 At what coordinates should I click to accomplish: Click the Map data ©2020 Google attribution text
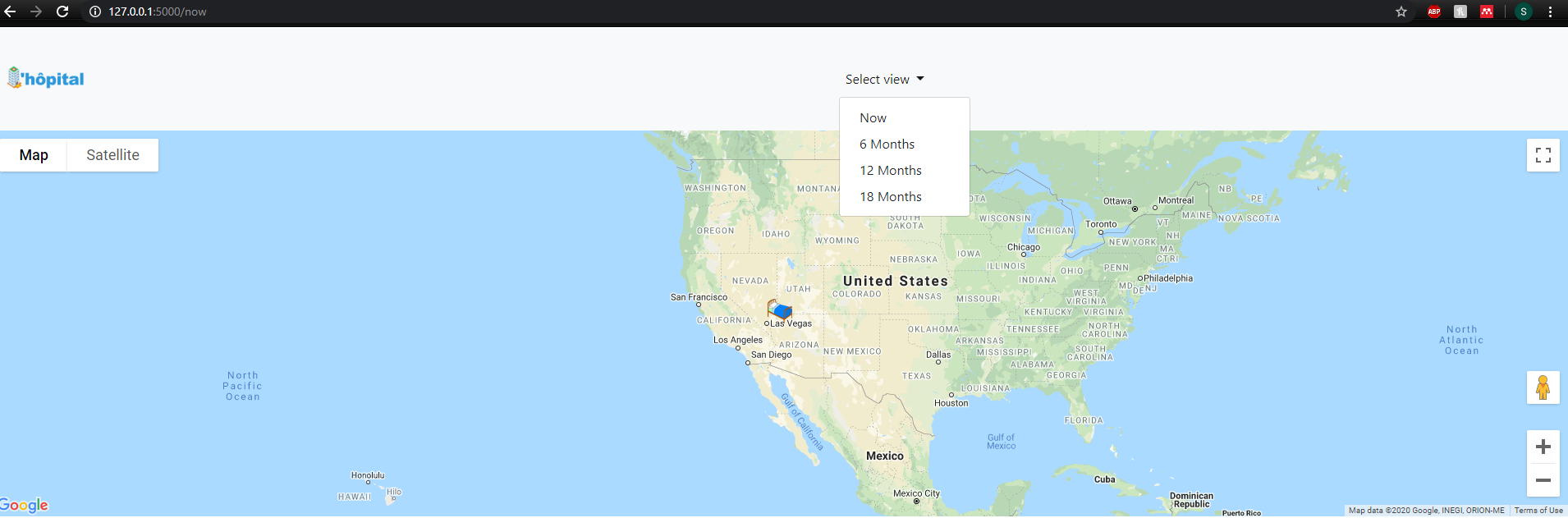[1427, 511]
